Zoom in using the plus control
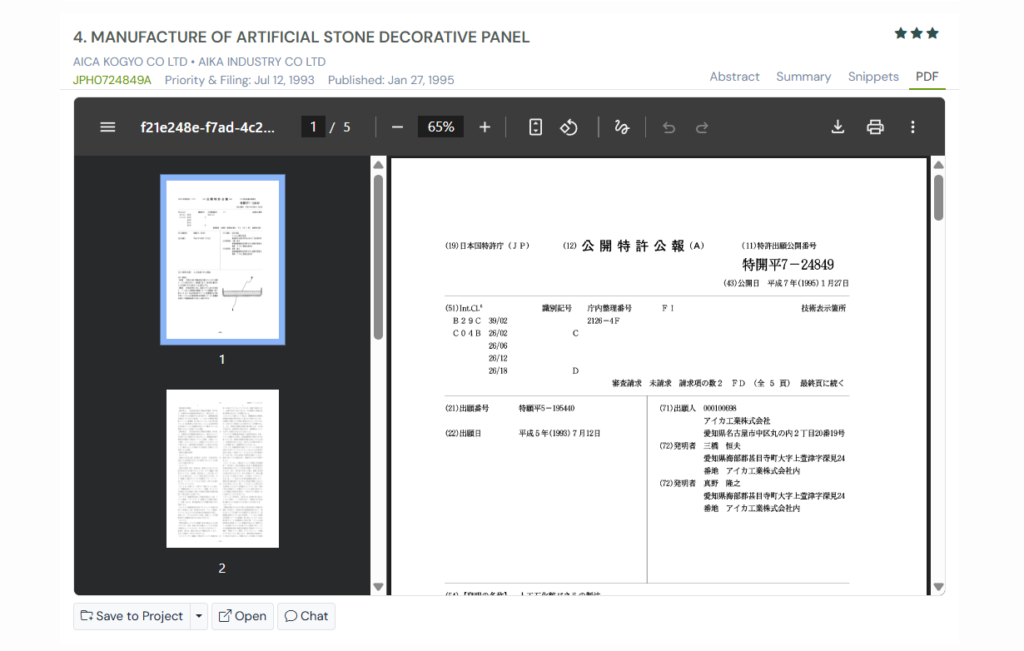Image resolution: width=1024 pixels, height=651 pixels. [484, 126]
